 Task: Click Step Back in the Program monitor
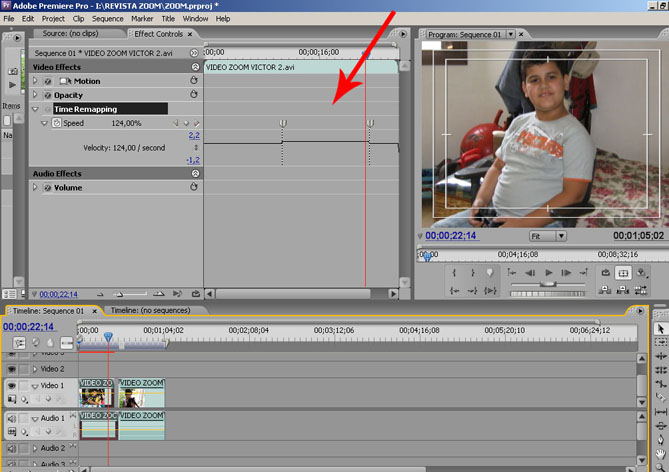point(530,272)
